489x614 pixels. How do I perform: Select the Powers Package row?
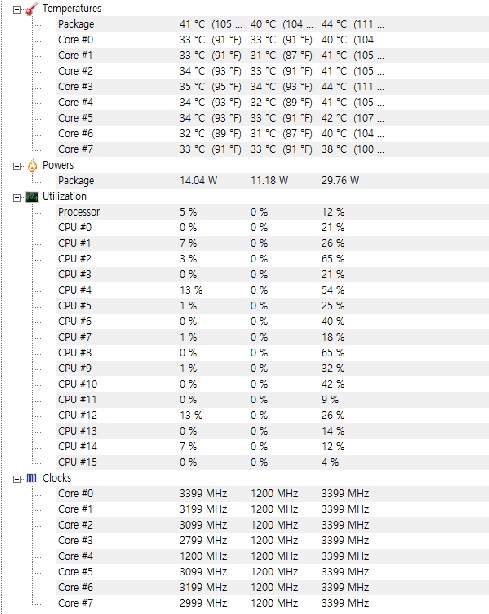tap(272, 181)
